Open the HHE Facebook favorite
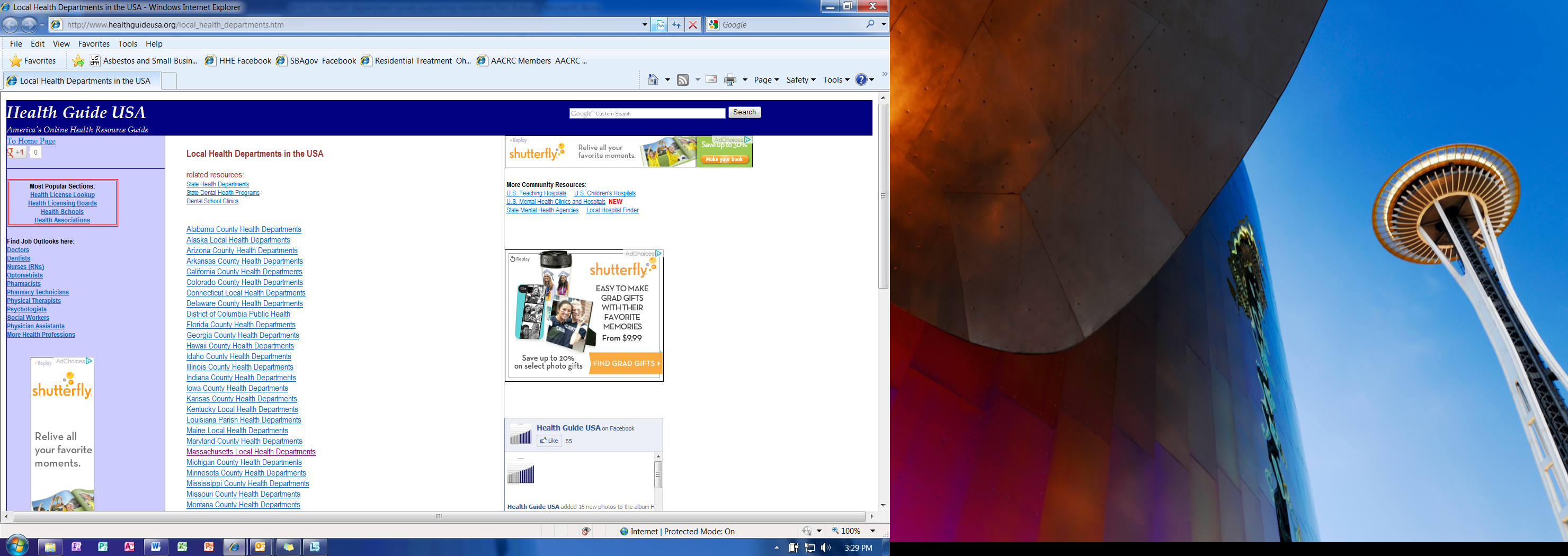 click(238, 61)
